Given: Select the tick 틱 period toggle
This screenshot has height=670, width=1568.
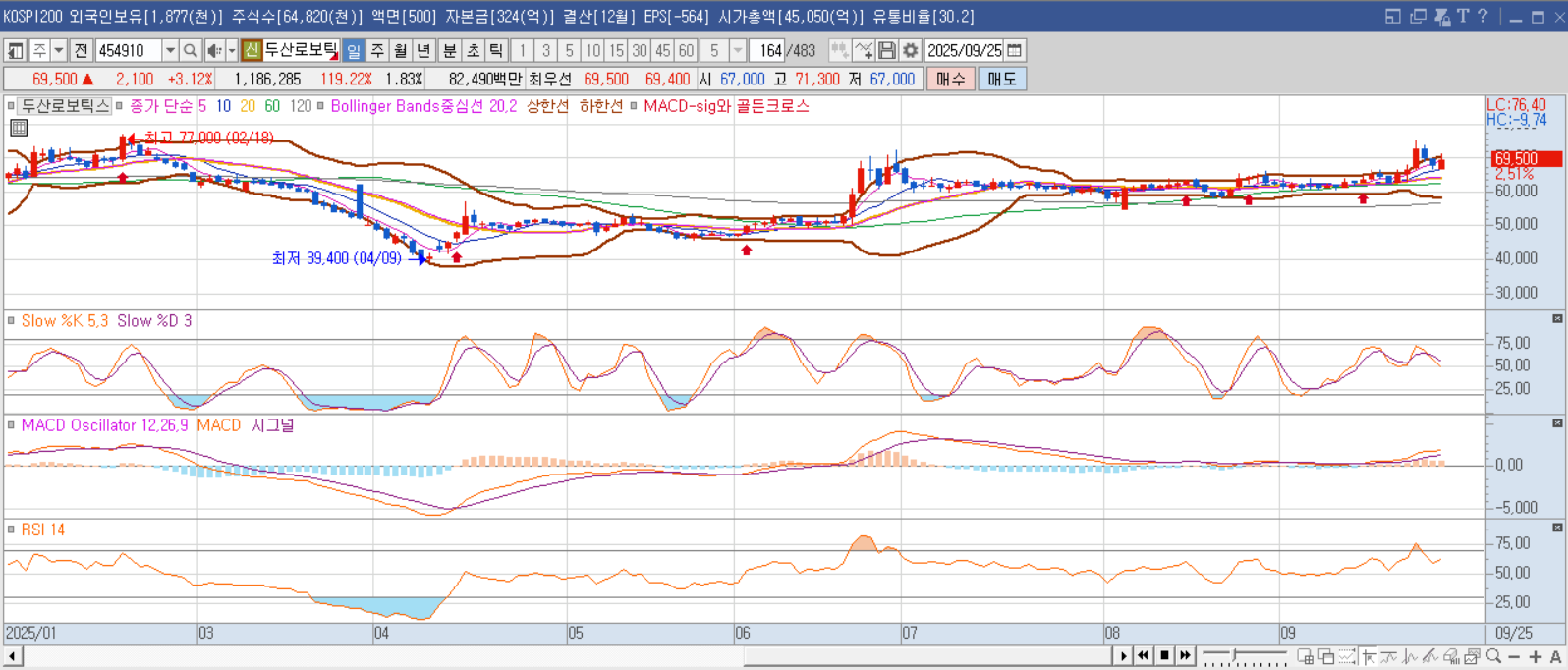Looking at the screenshot, I should [496, 50].
